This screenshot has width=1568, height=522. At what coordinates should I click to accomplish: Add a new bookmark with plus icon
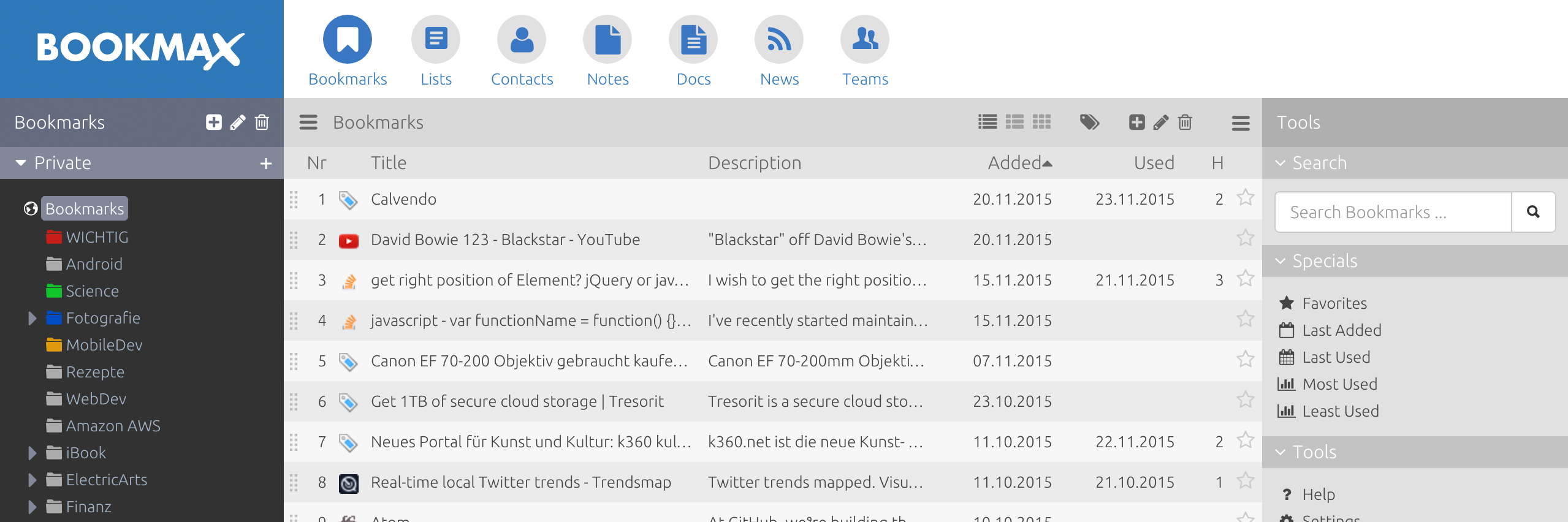click(x=1137, y=123)
